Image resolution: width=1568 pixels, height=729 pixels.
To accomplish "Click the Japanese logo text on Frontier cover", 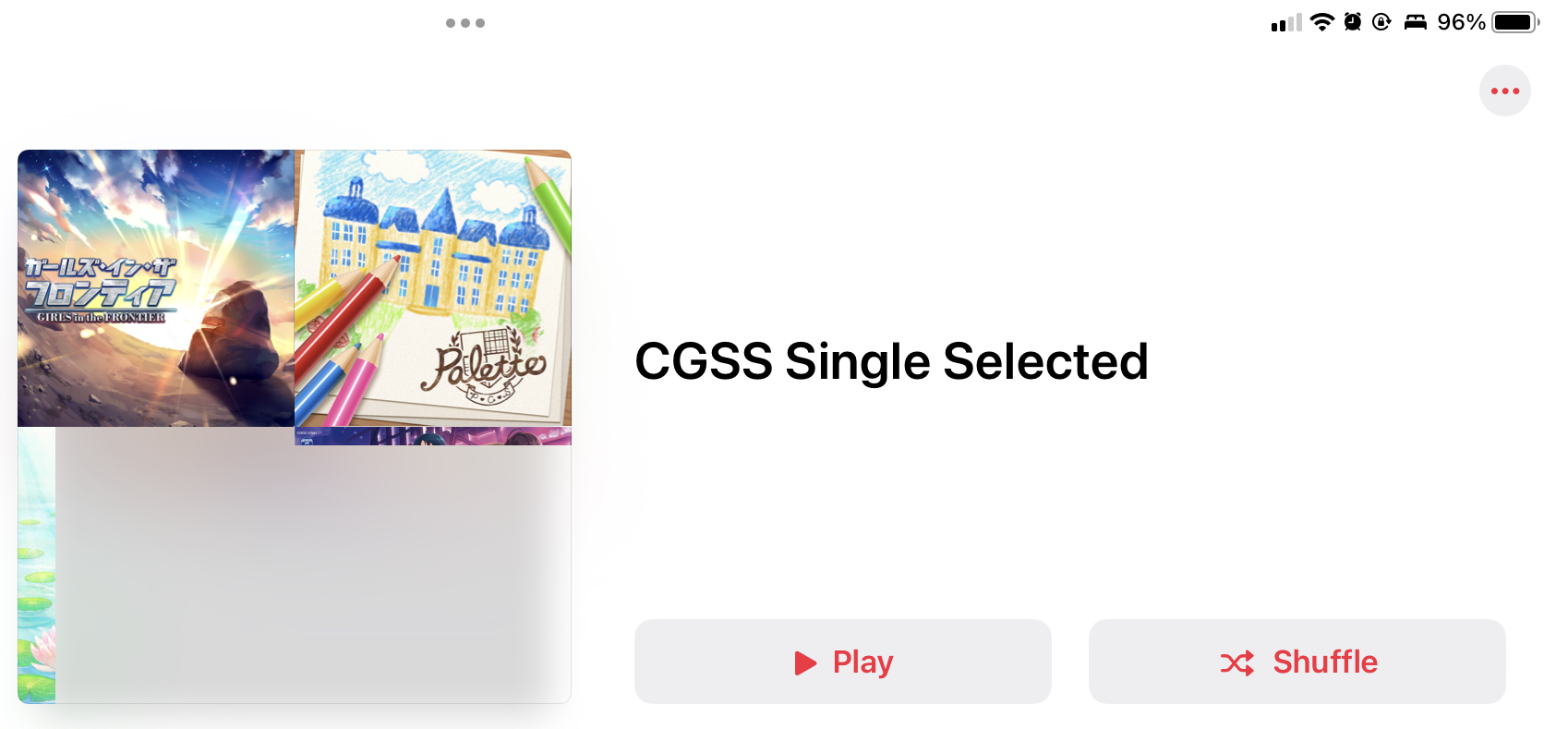I will [100, 283].
